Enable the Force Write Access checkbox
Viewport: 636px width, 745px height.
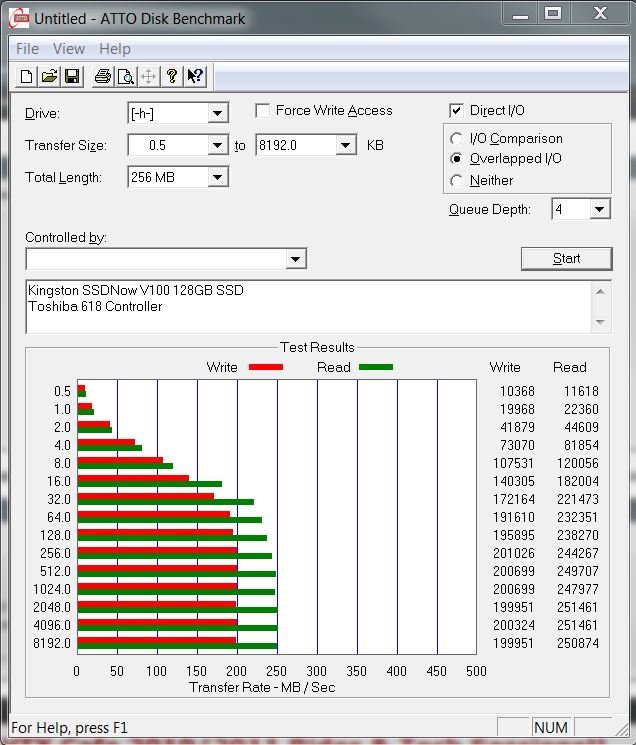pyautogui.click(x=263, y=111)
